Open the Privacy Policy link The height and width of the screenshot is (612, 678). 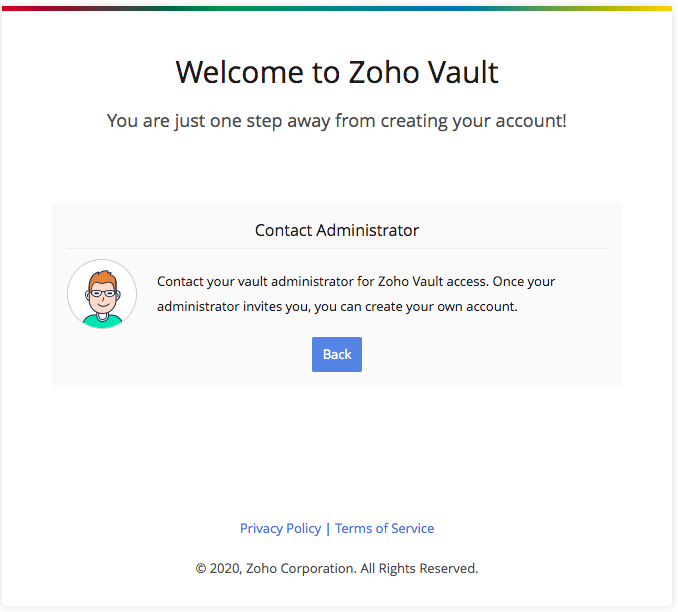pos(280,528)
